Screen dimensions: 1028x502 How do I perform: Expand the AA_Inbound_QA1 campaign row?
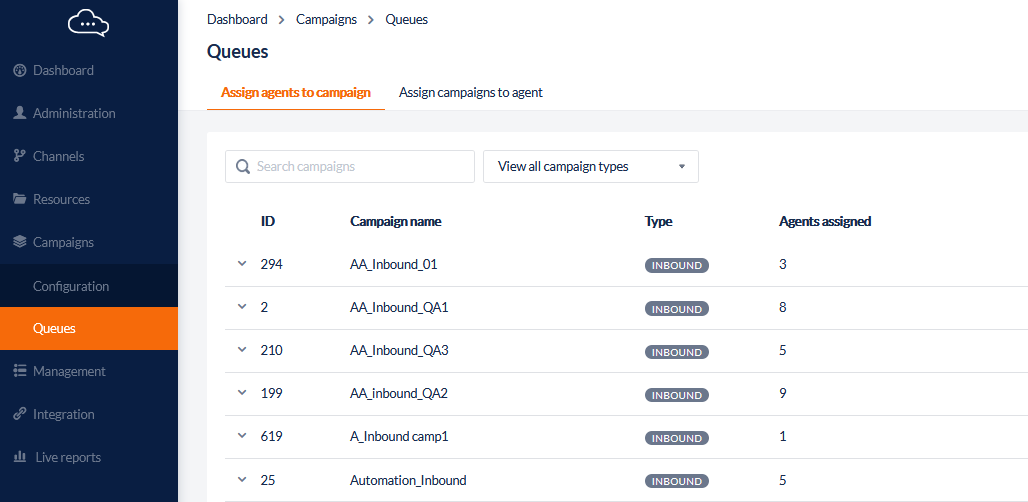coord(241,307)
